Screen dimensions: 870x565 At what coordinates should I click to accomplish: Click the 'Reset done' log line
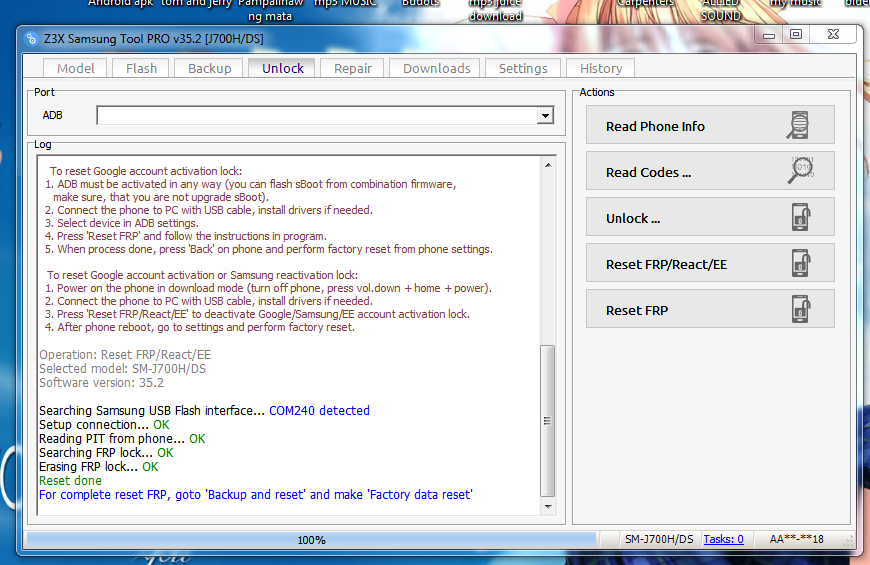pyautogui.click(x=70, y=481)
